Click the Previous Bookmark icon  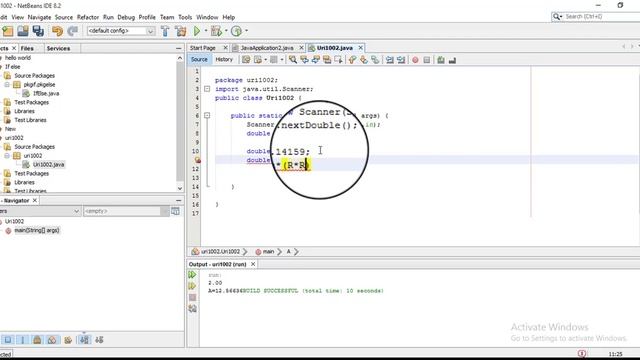point(352,60)
